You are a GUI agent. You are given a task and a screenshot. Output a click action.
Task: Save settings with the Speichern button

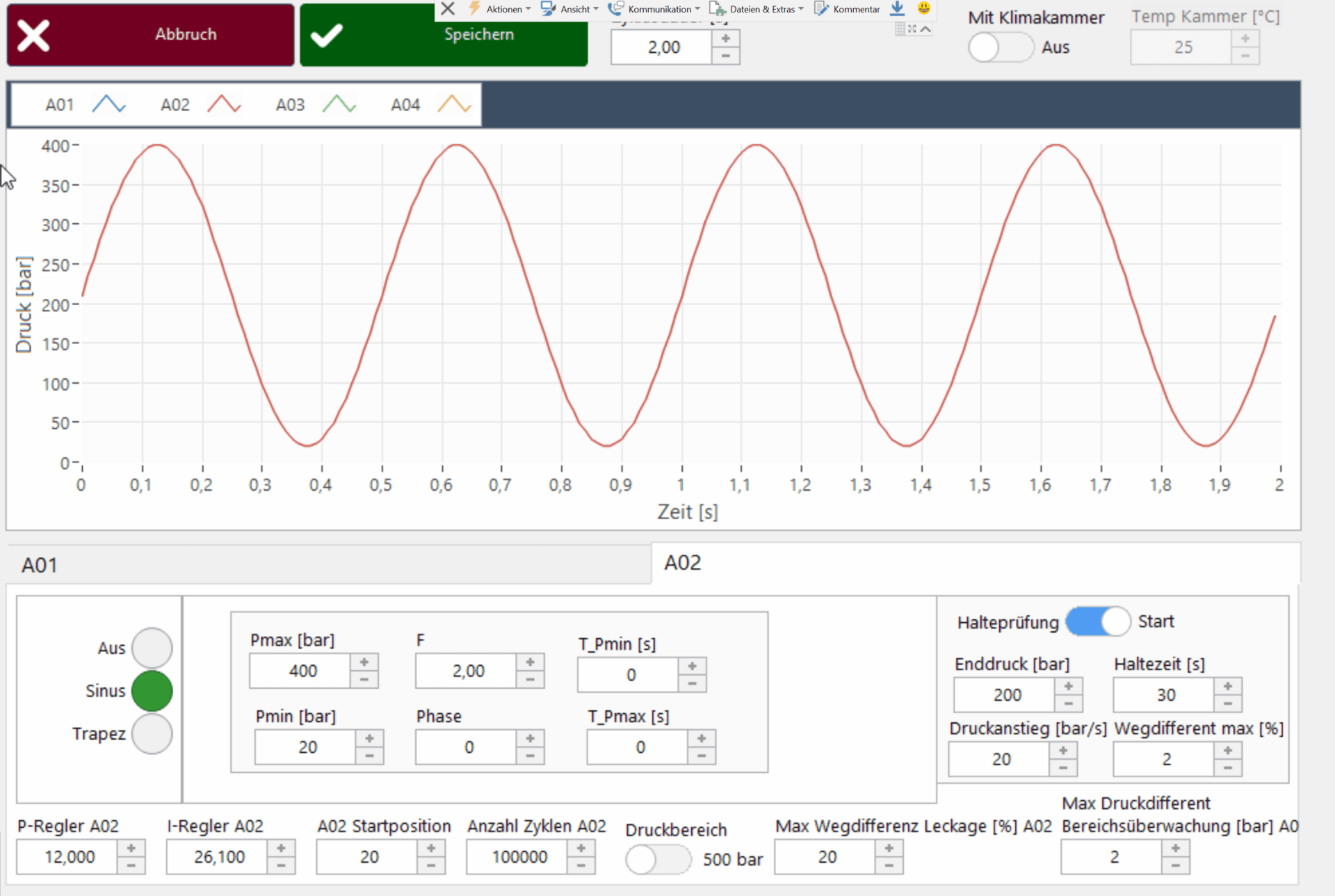pos(444,34)
